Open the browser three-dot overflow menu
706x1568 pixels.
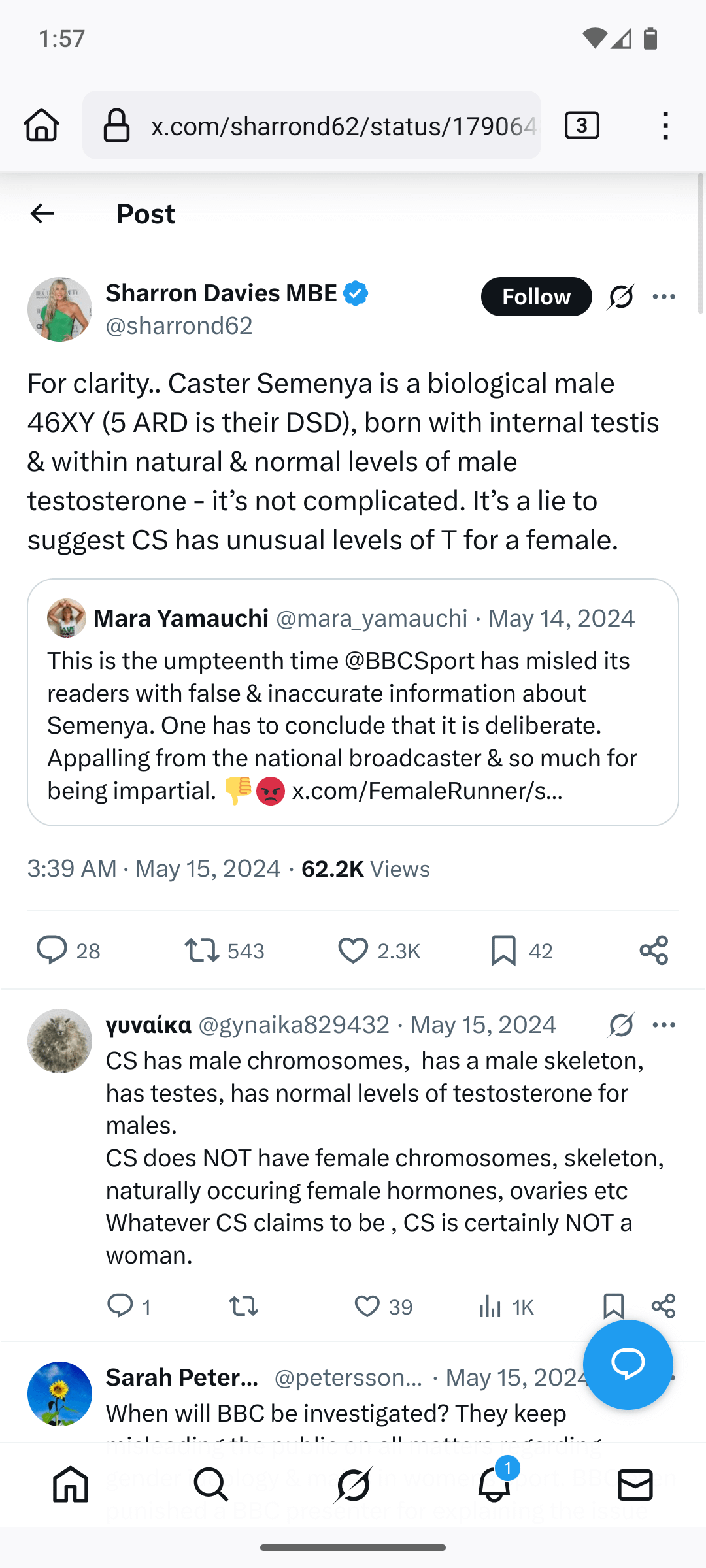665,125
